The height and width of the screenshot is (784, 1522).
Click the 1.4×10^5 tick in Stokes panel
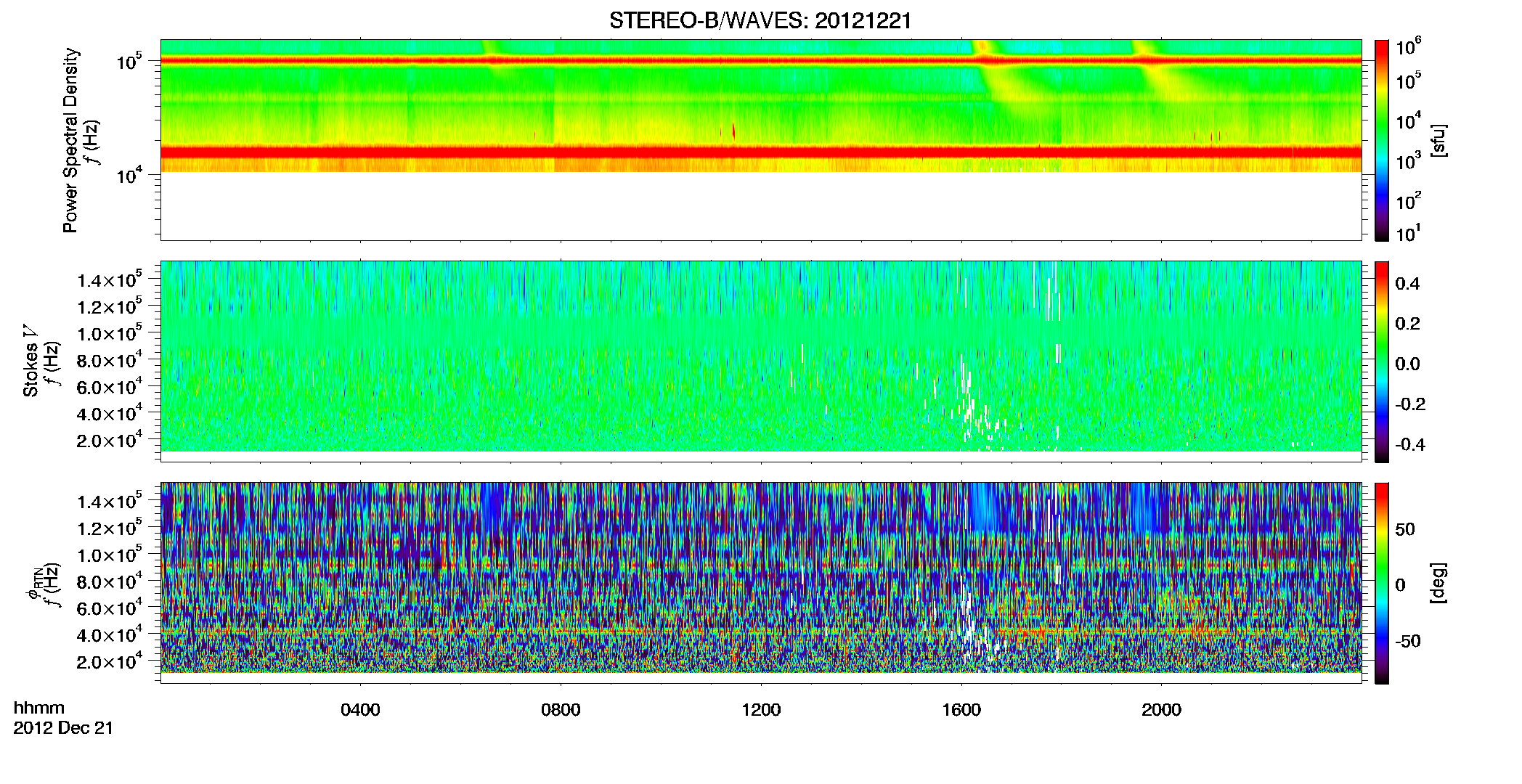click(x=109, y=280)
